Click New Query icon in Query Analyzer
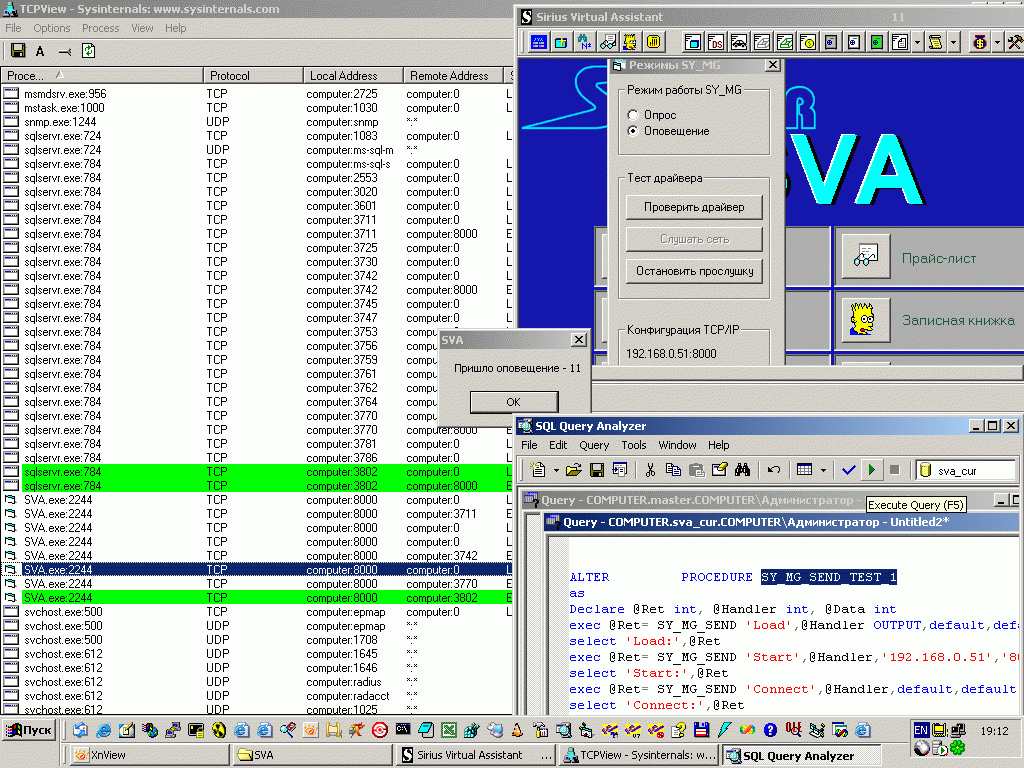The image size is (1024, 768). tap(537, 470)
